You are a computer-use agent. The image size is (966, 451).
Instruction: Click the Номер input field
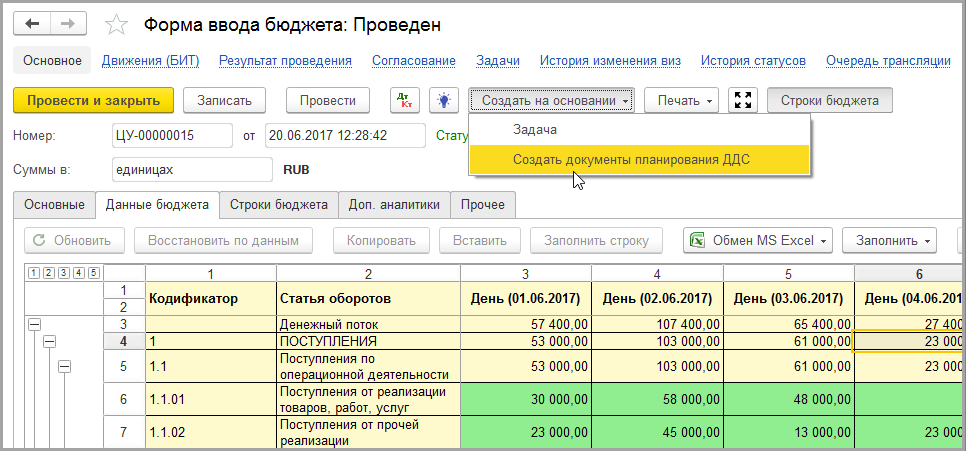173,135
